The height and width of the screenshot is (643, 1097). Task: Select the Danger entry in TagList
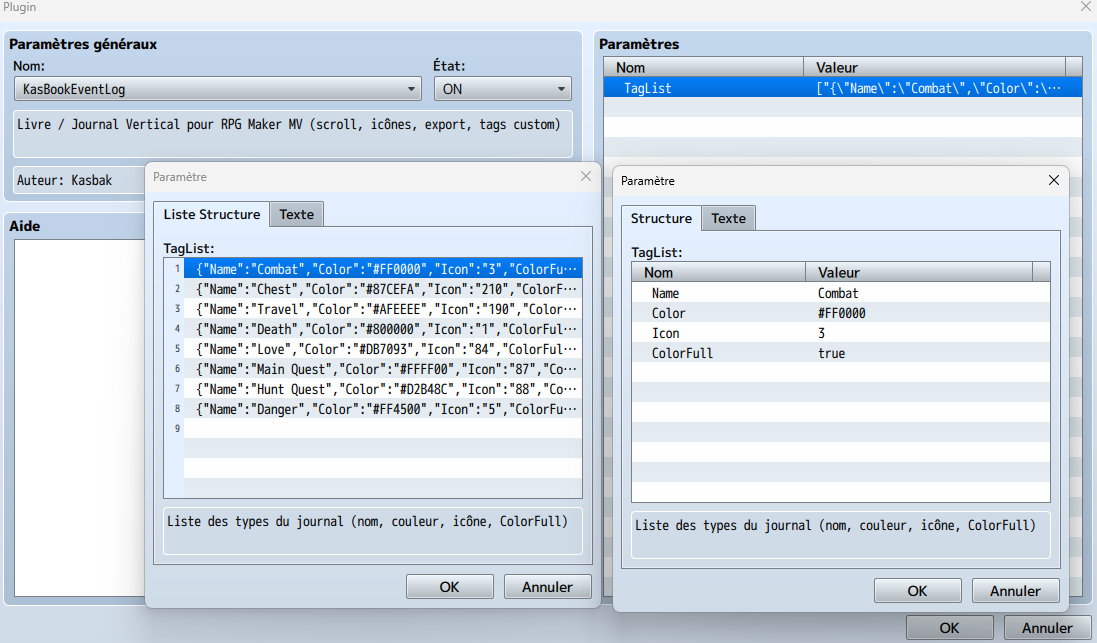tap(383, 409)
